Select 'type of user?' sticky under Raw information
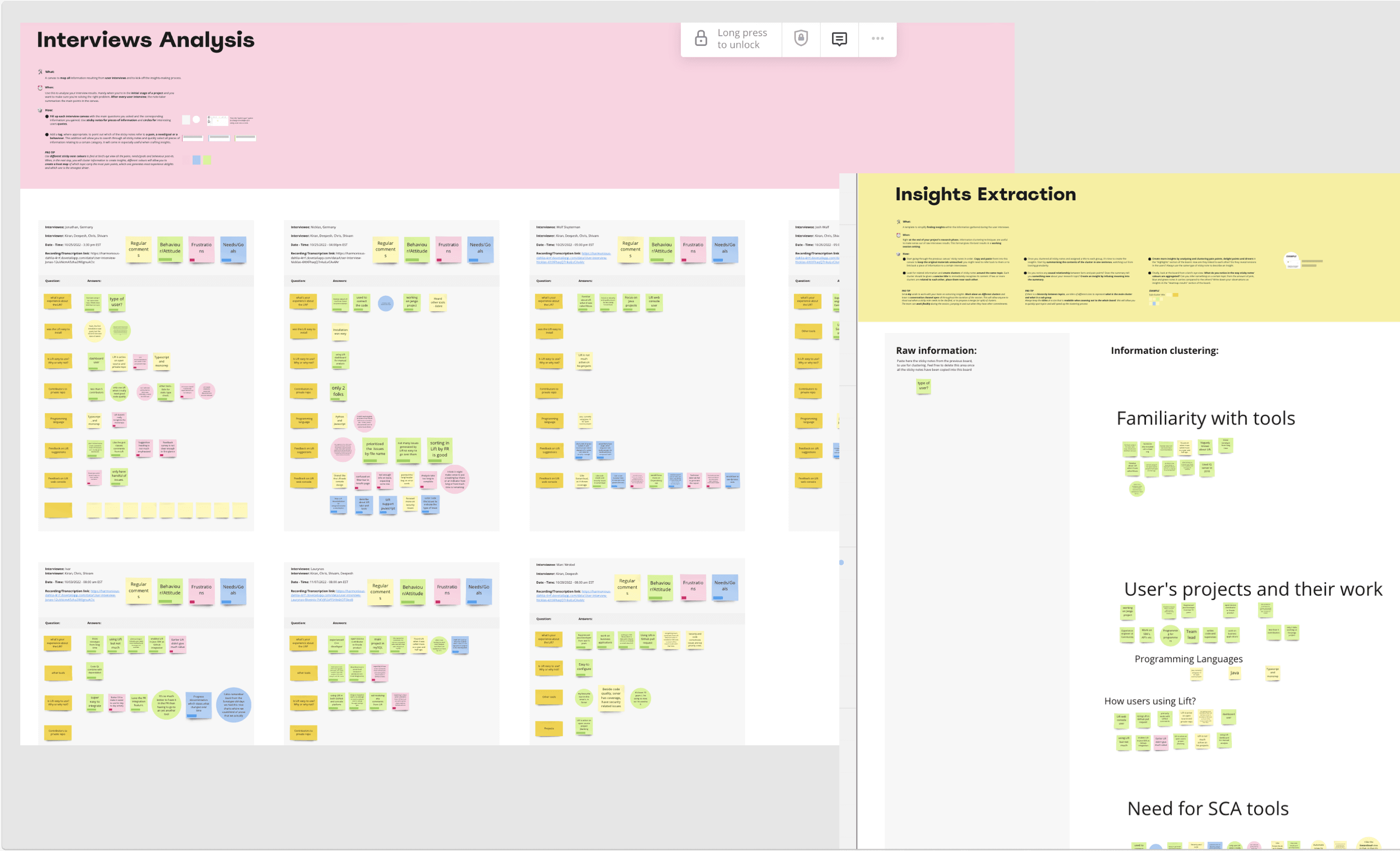Screen dimensions: 1400x851 click(923, 386)
